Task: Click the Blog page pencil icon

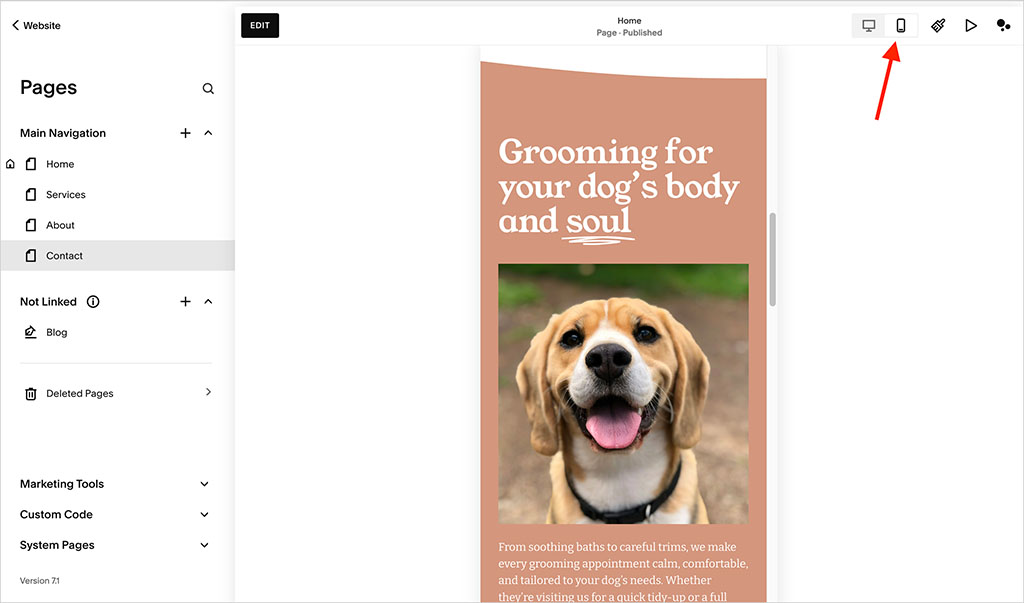Action: (x=31, y=332)
